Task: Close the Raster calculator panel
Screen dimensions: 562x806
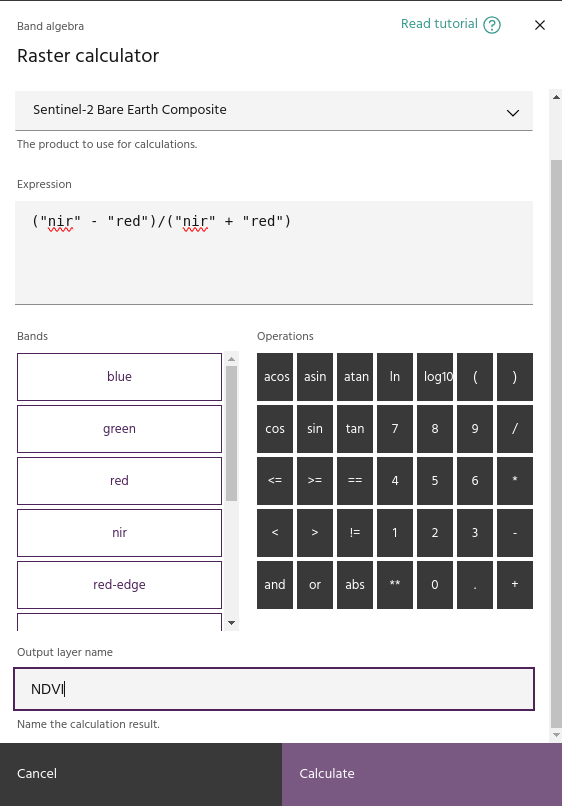Action: [539, 25]
